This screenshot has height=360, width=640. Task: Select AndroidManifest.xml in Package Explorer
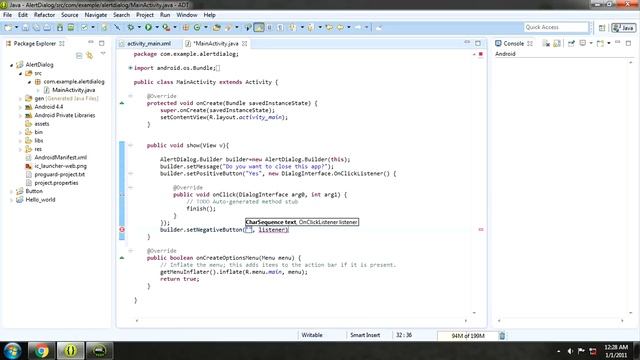pyautogui.click(x=60, y=158)
